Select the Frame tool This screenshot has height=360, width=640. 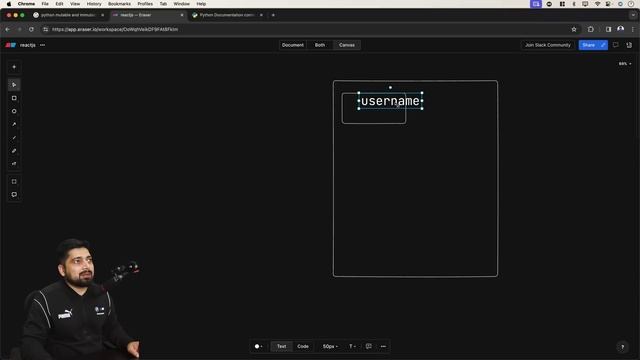click(x=14, y=182)
